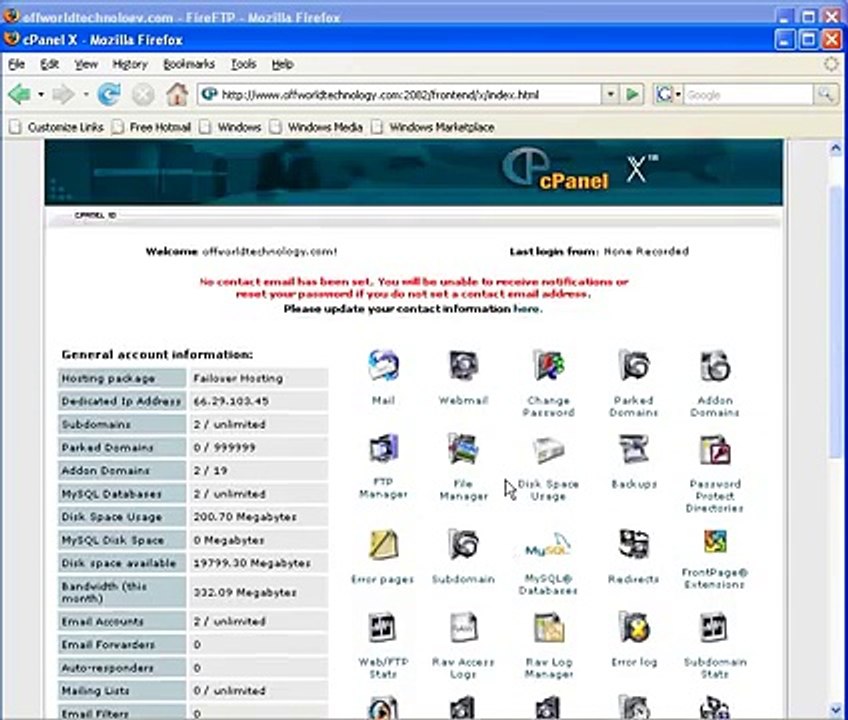This screenshot has width=848, height=720.
Task: Open the Redirects icon
Action: (x=633, y=544)
